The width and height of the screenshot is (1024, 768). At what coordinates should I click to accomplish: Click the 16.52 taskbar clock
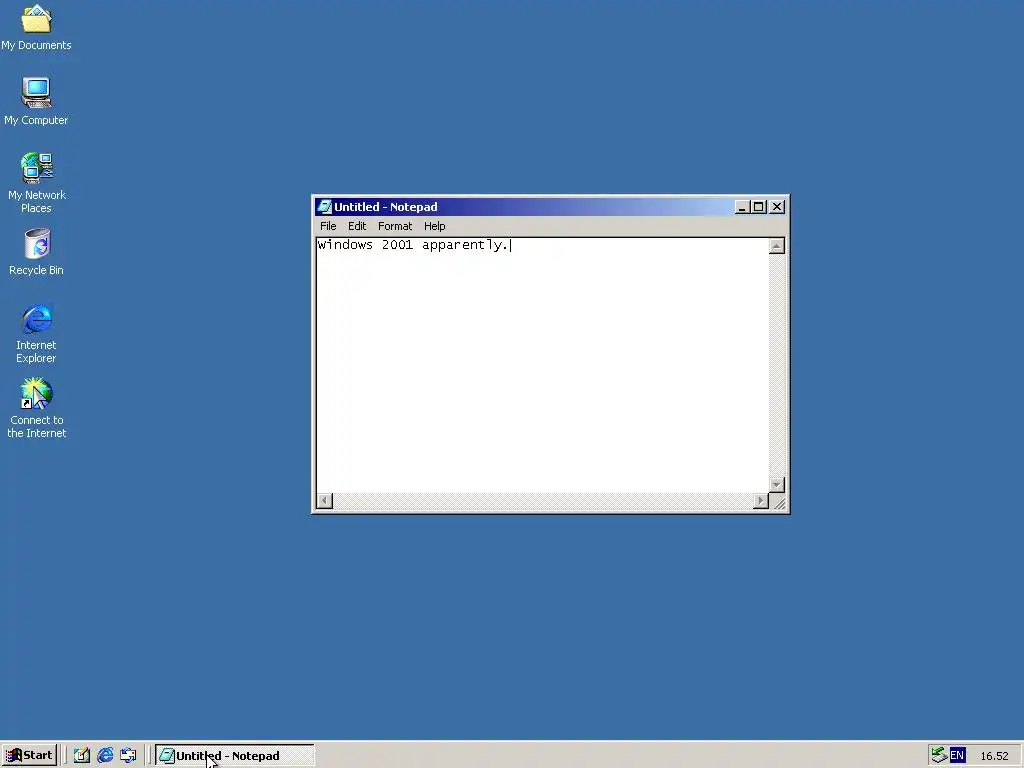click(994, 756)
